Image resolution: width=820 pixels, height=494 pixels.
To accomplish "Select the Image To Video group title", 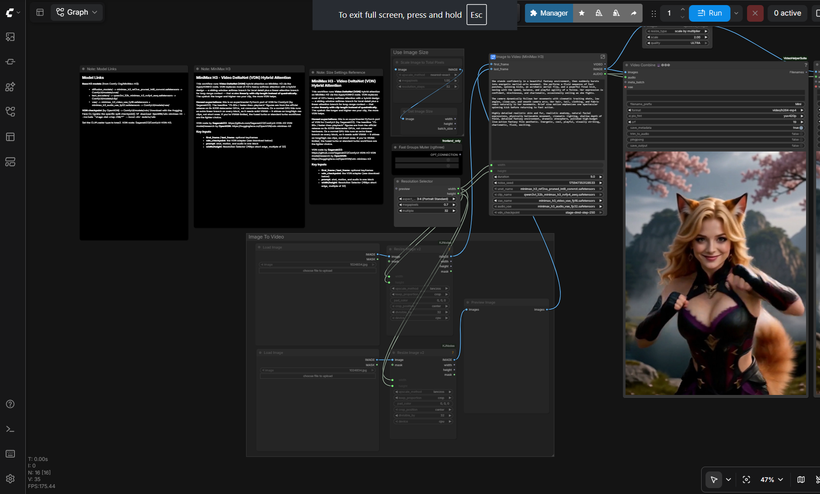I will coord(266,237).
